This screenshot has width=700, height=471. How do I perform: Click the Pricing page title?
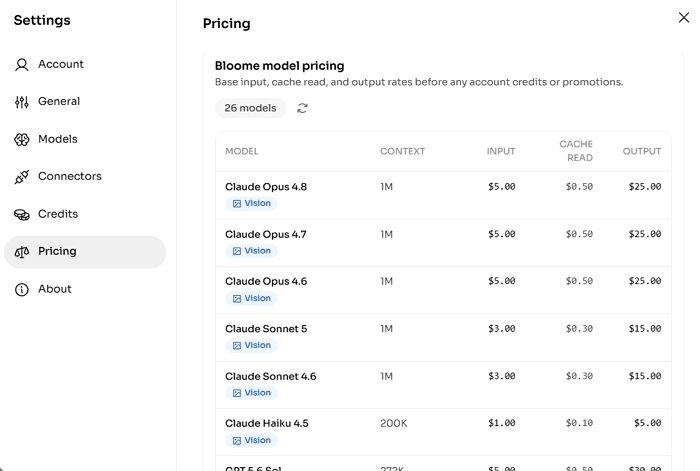(226, 24)
